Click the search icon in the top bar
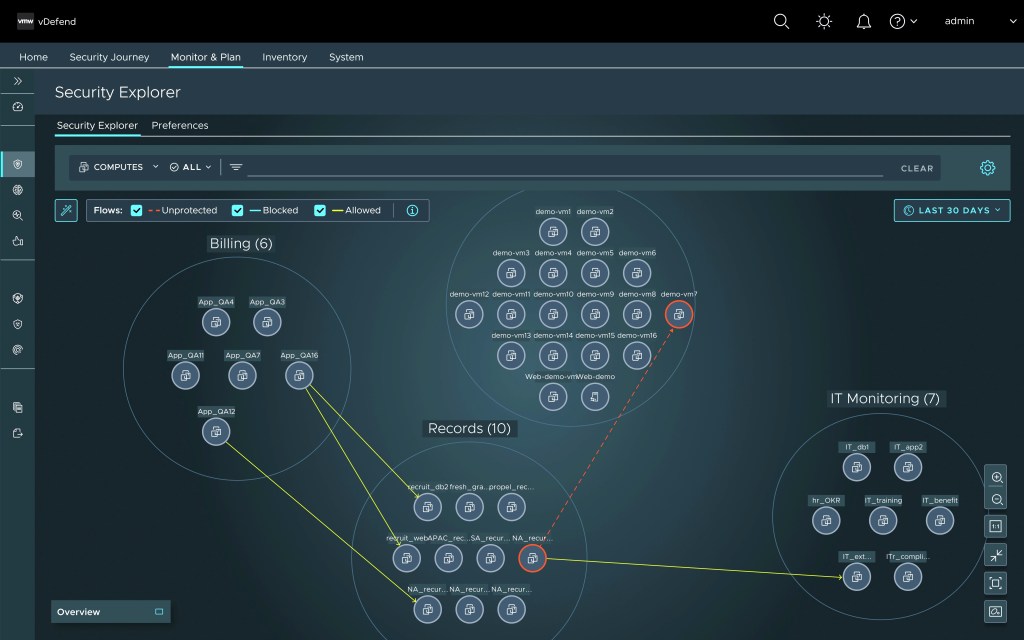The image size is (1024, 640). (781, 22)
